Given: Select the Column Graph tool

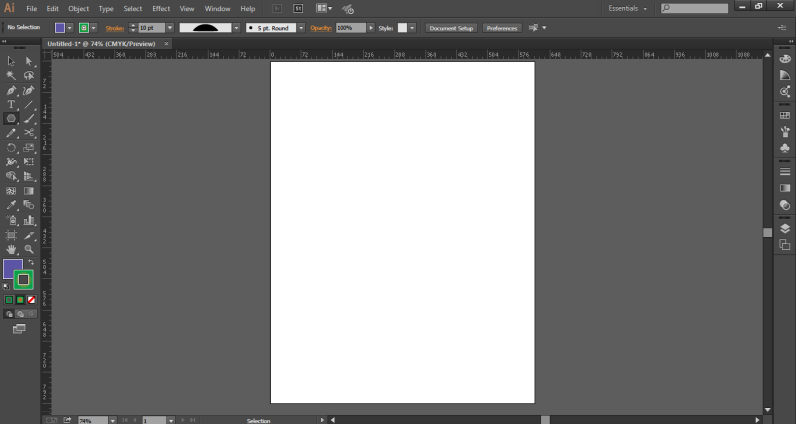Looking at the screenshot, I should click(x=29, y=220).
